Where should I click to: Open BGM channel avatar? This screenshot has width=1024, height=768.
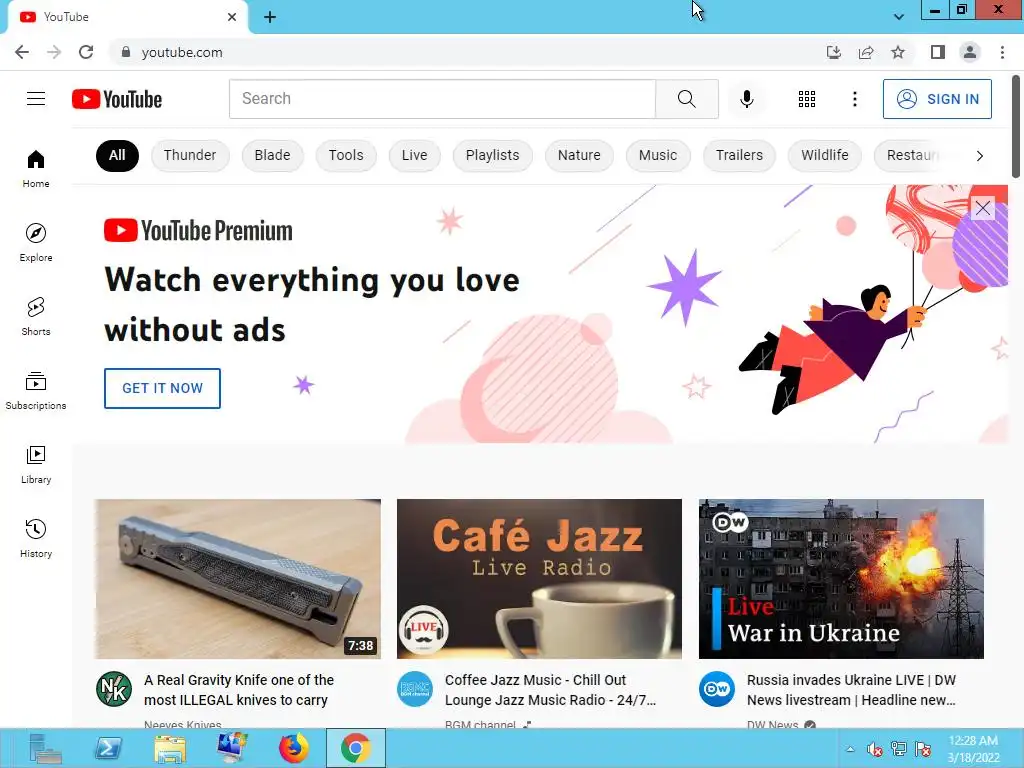(415, 689)
